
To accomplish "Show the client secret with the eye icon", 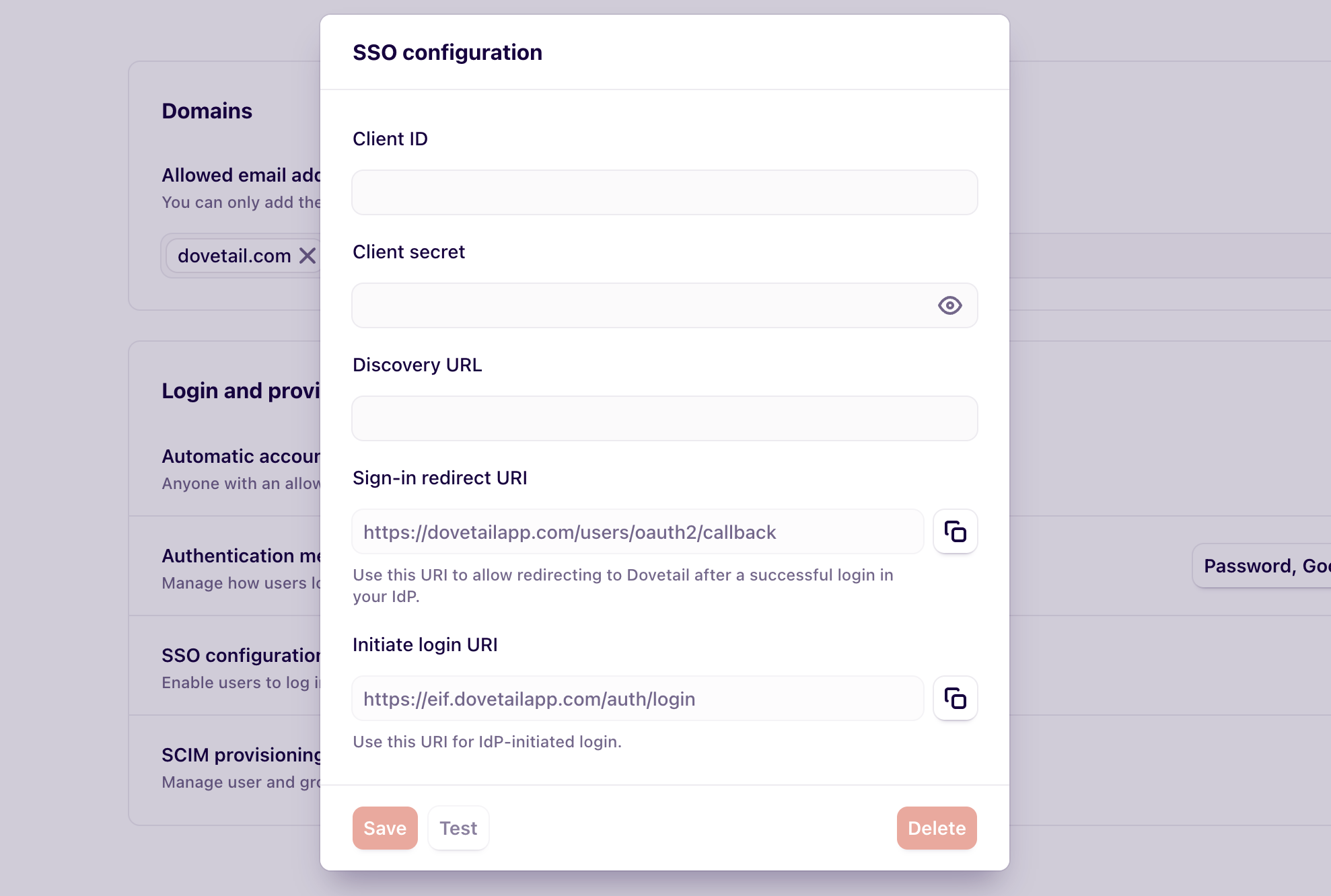I will click(x=949, y=305).
